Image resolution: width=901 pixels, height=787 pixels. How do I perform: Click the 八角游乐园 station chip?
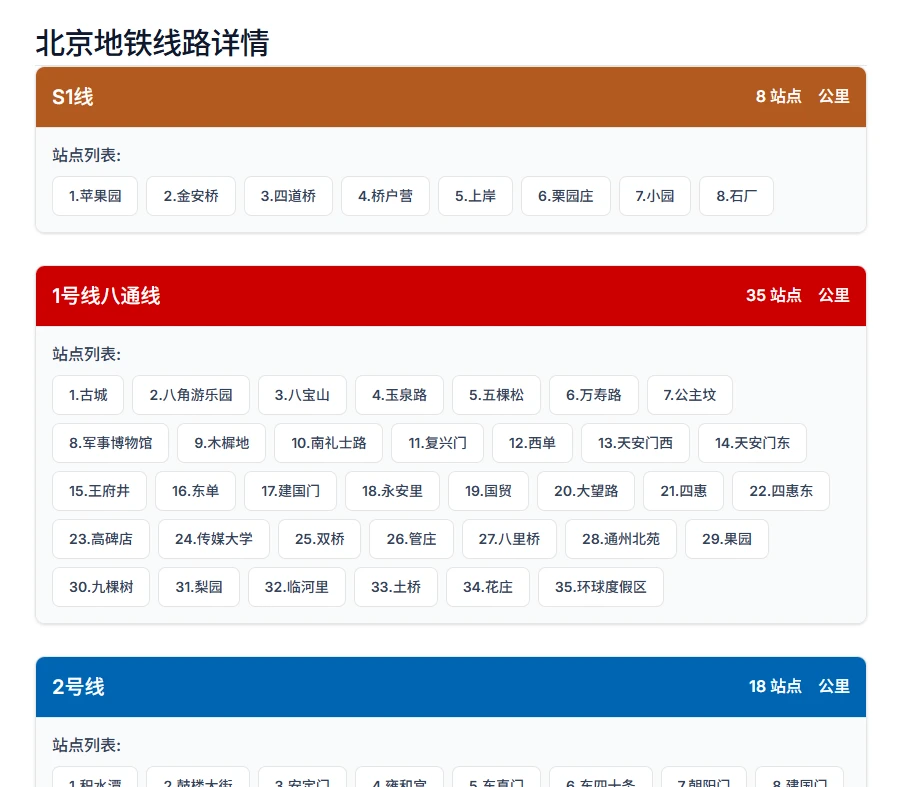[191, 395]
